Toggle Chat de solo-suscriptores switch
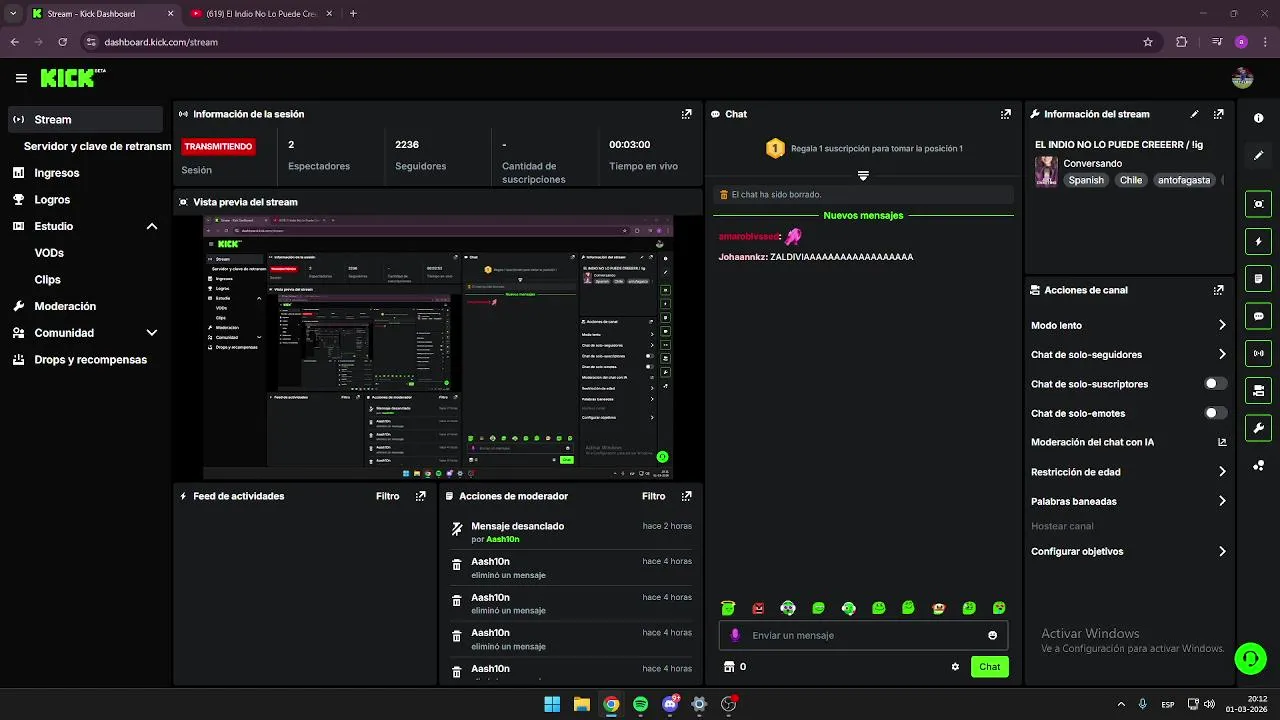 click(1216, 384)
